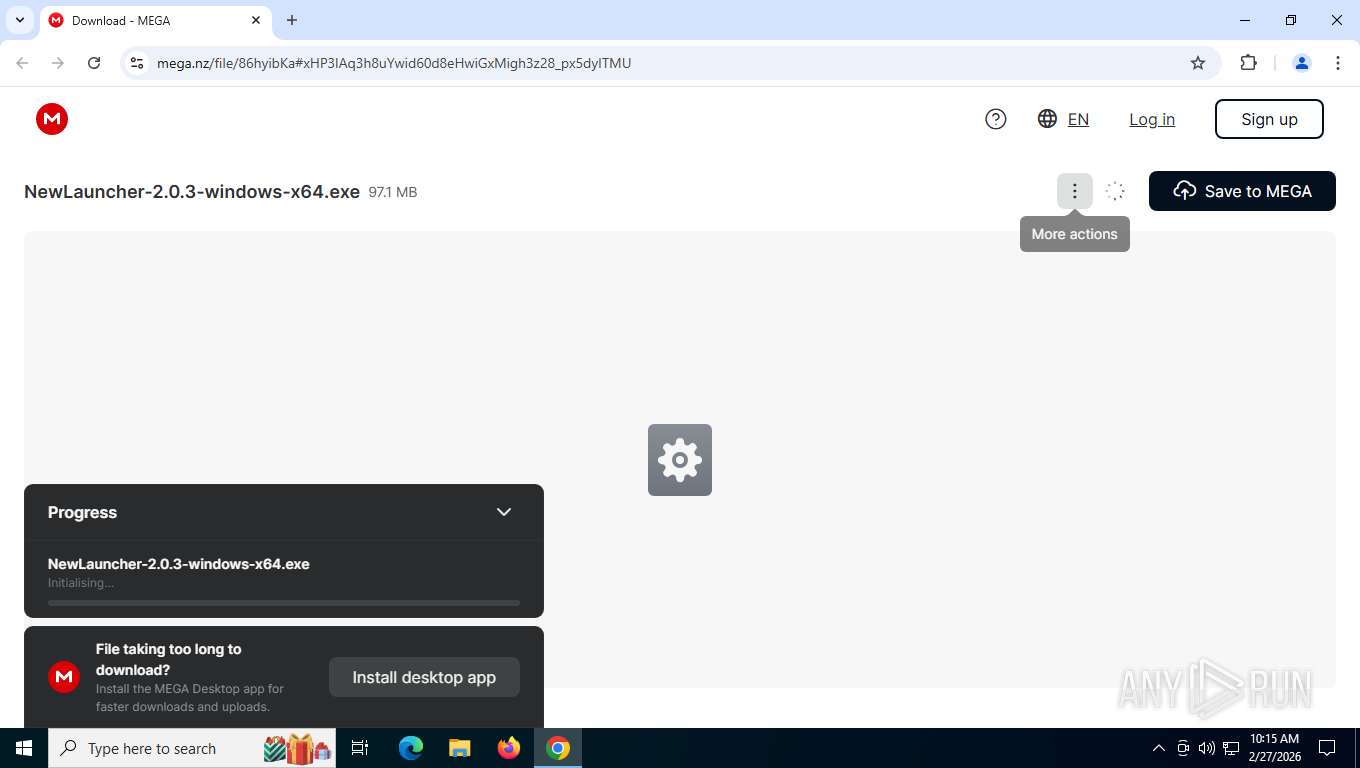The image size is (1360, 768).
Task: Click the Initialising... status text
Action: 81,583
